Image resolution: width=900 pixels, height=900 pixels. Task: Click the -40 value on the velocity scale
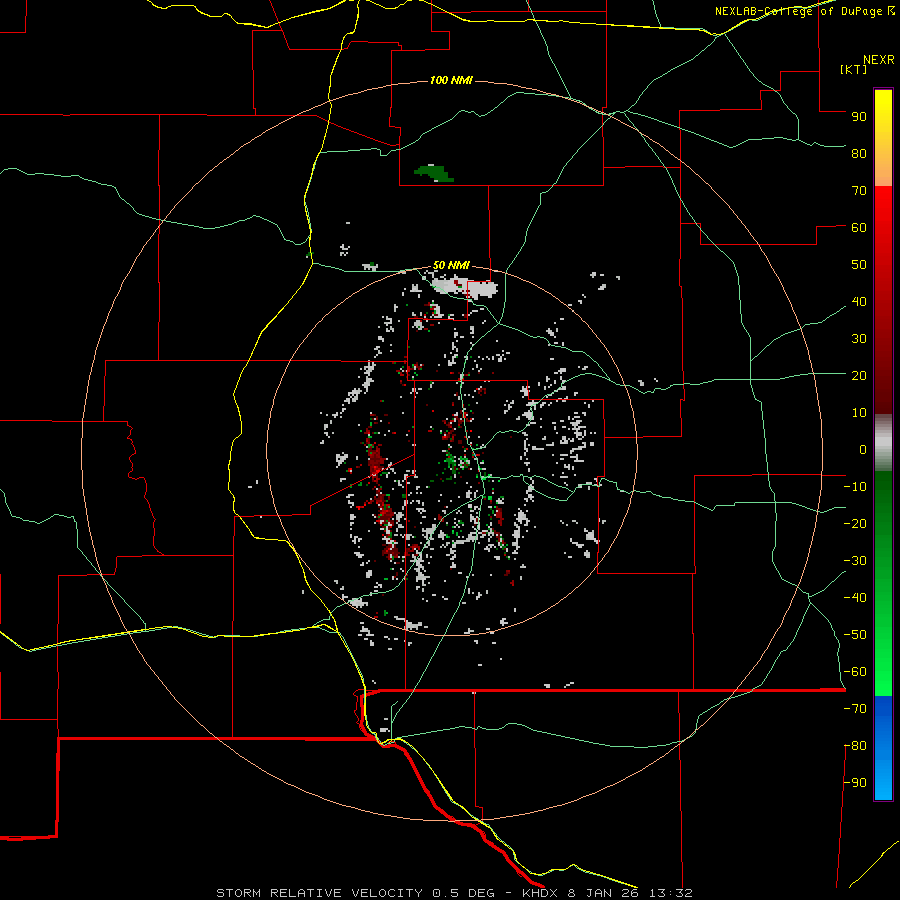point(855,598)
